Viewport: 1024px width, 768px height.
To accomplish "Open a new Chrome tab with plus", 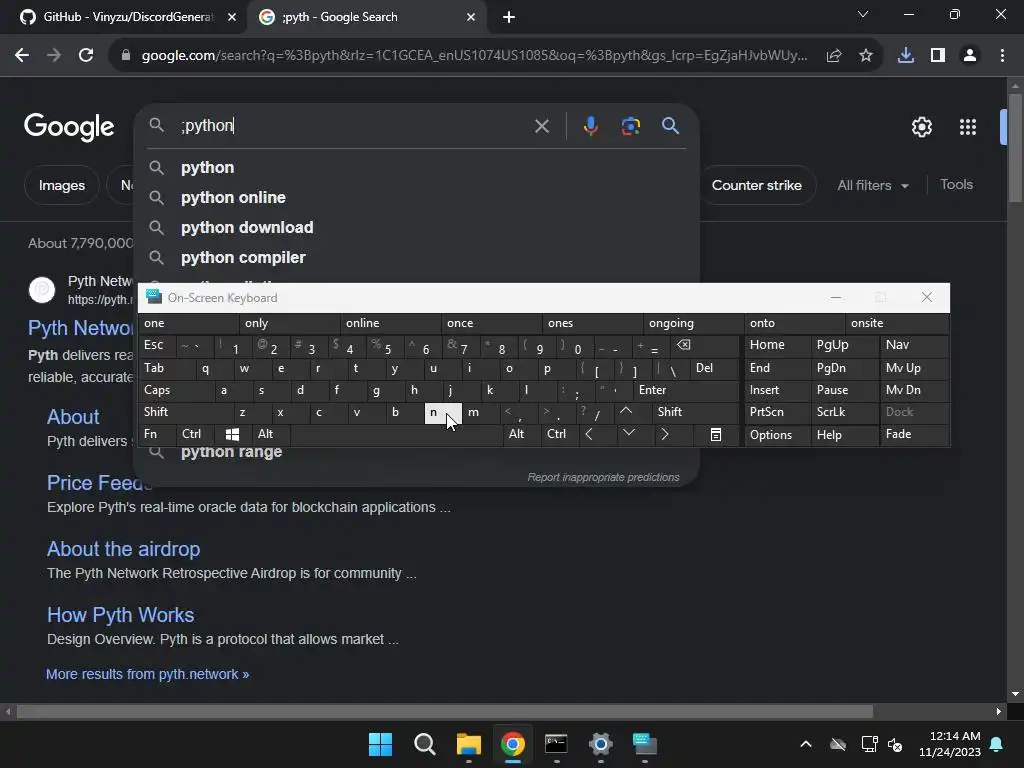I will [509, 17].
